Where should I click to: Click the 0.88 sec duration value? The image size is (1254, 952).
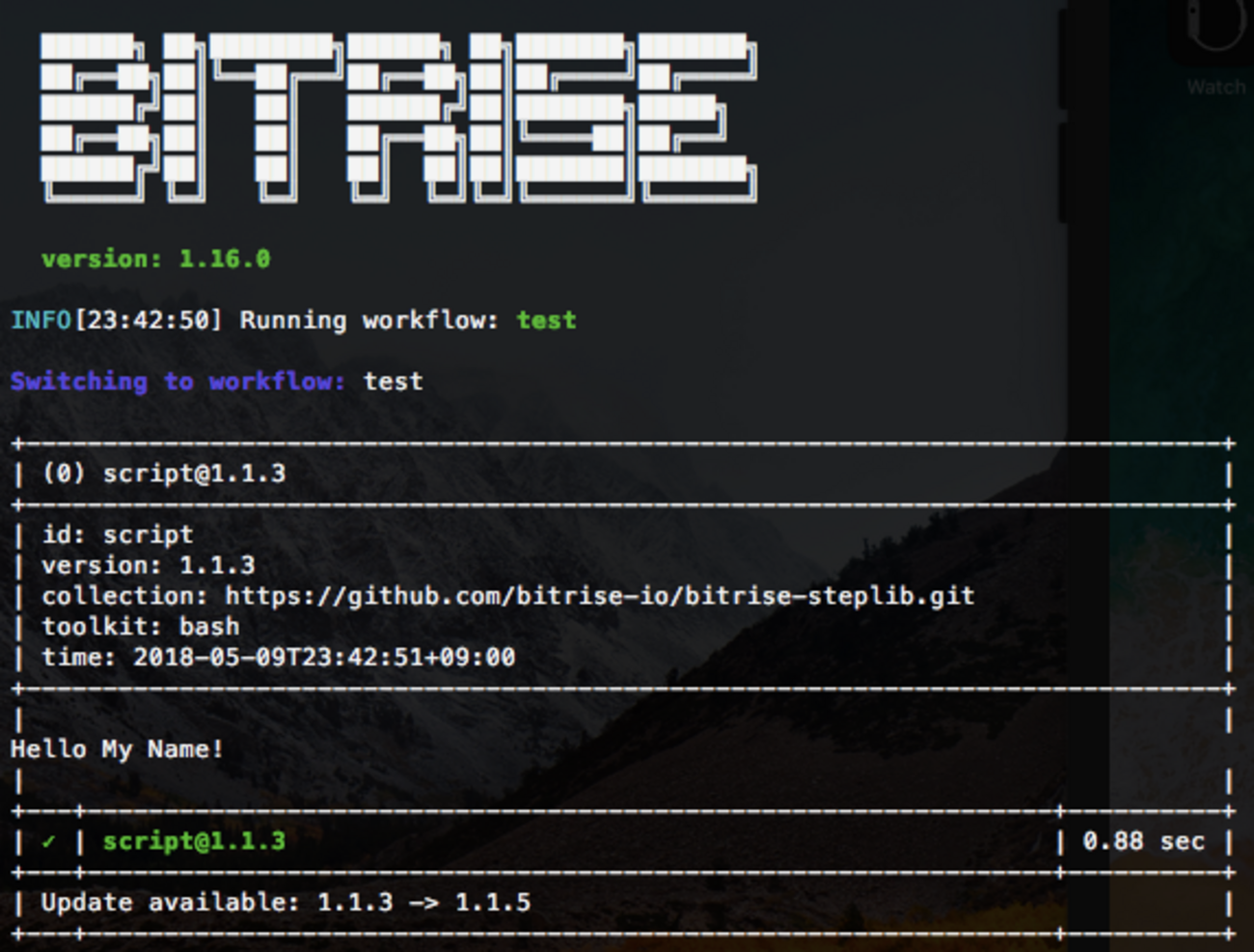pos(1143,841)
